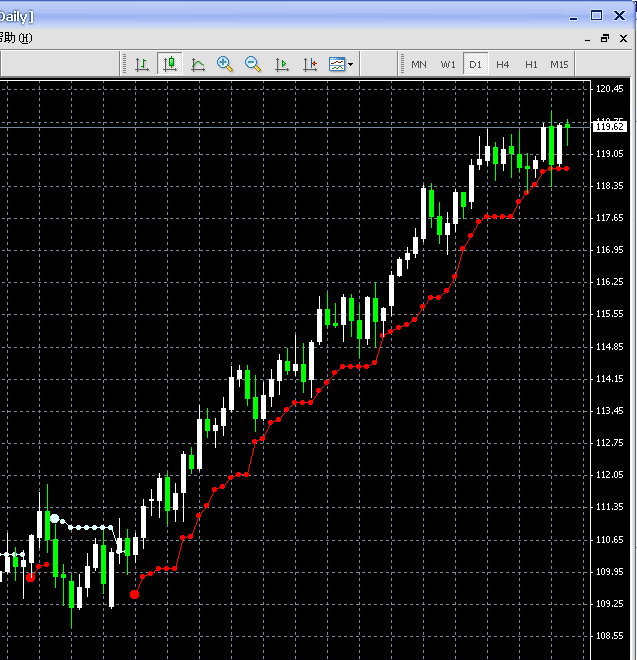Click the 111.35 price scale label
This screenshot has height=660, width=637.
pyautogui.click(x=609, y=506)
